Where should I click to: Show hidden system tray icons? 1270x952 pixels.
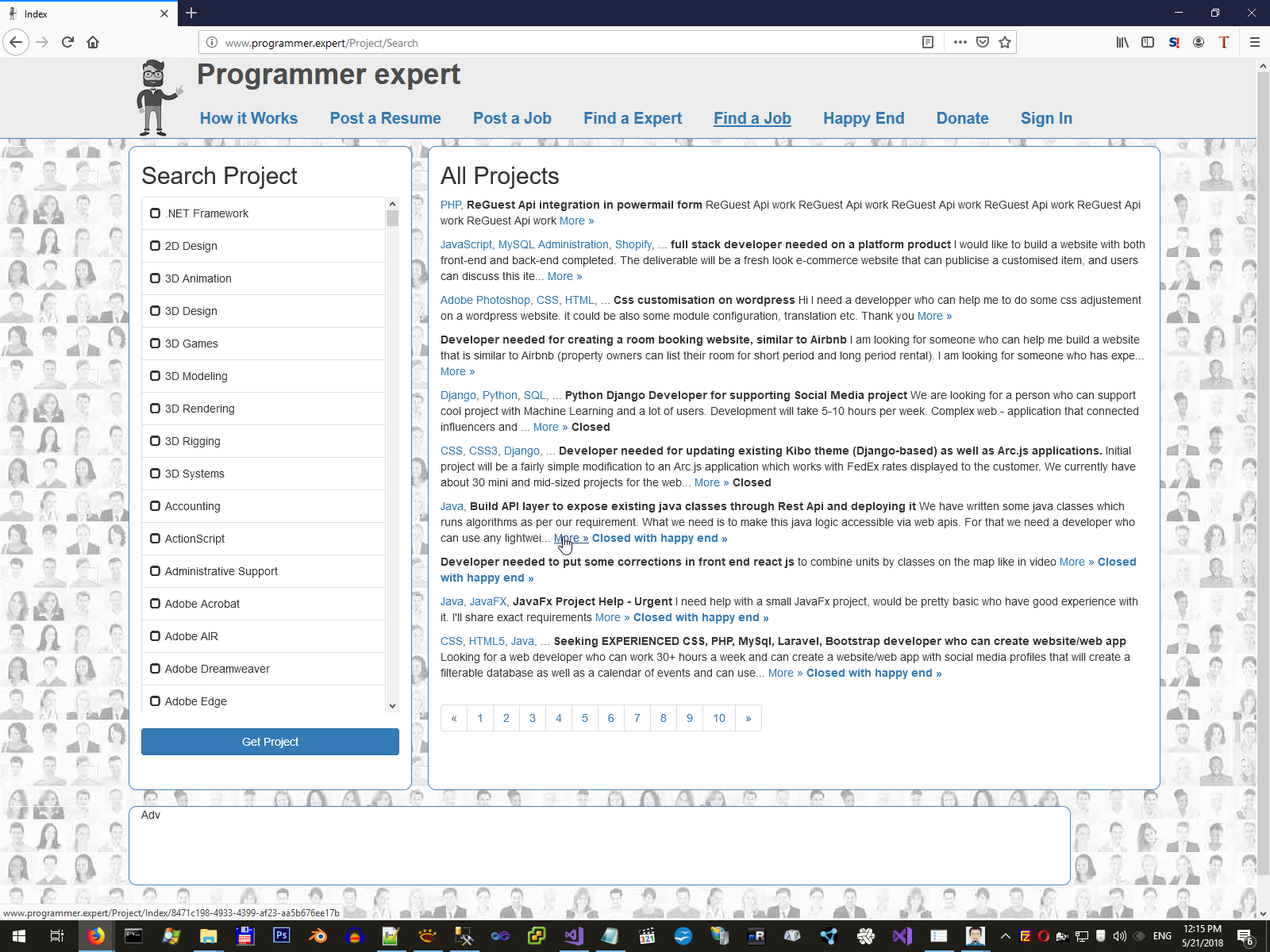tap(1005, 936)
